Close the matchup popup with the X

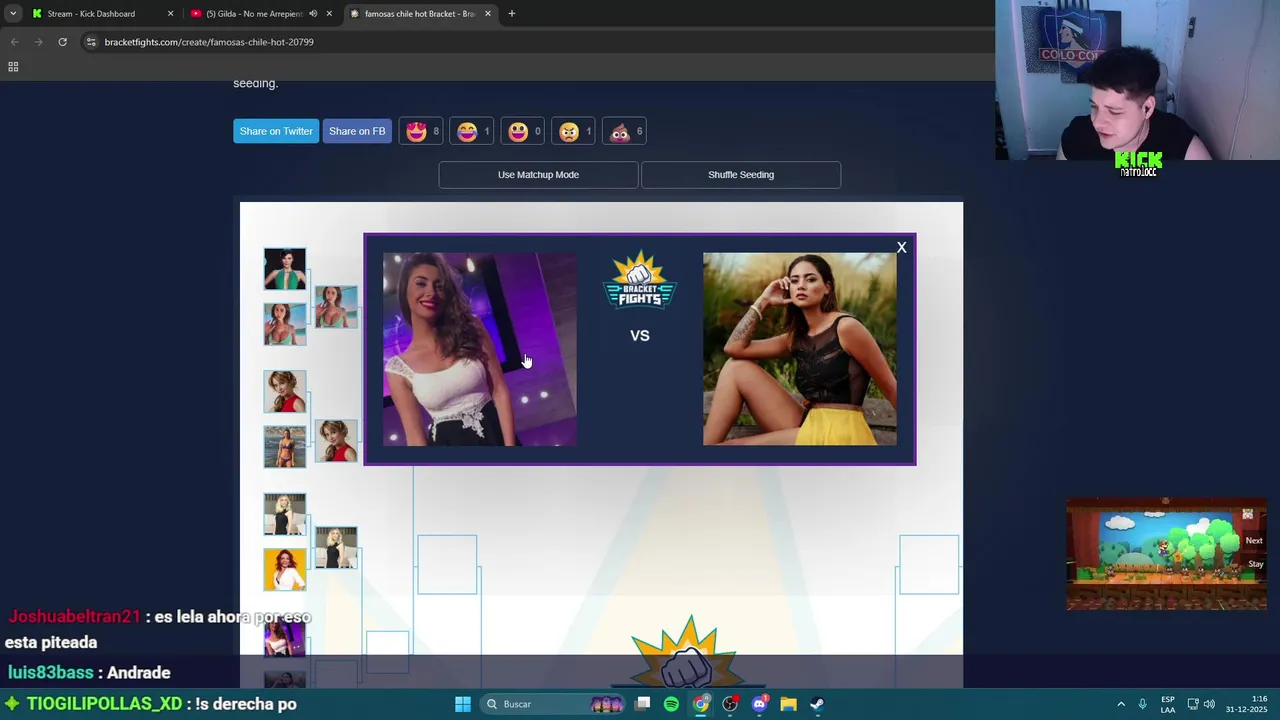[x=901, y=247]
